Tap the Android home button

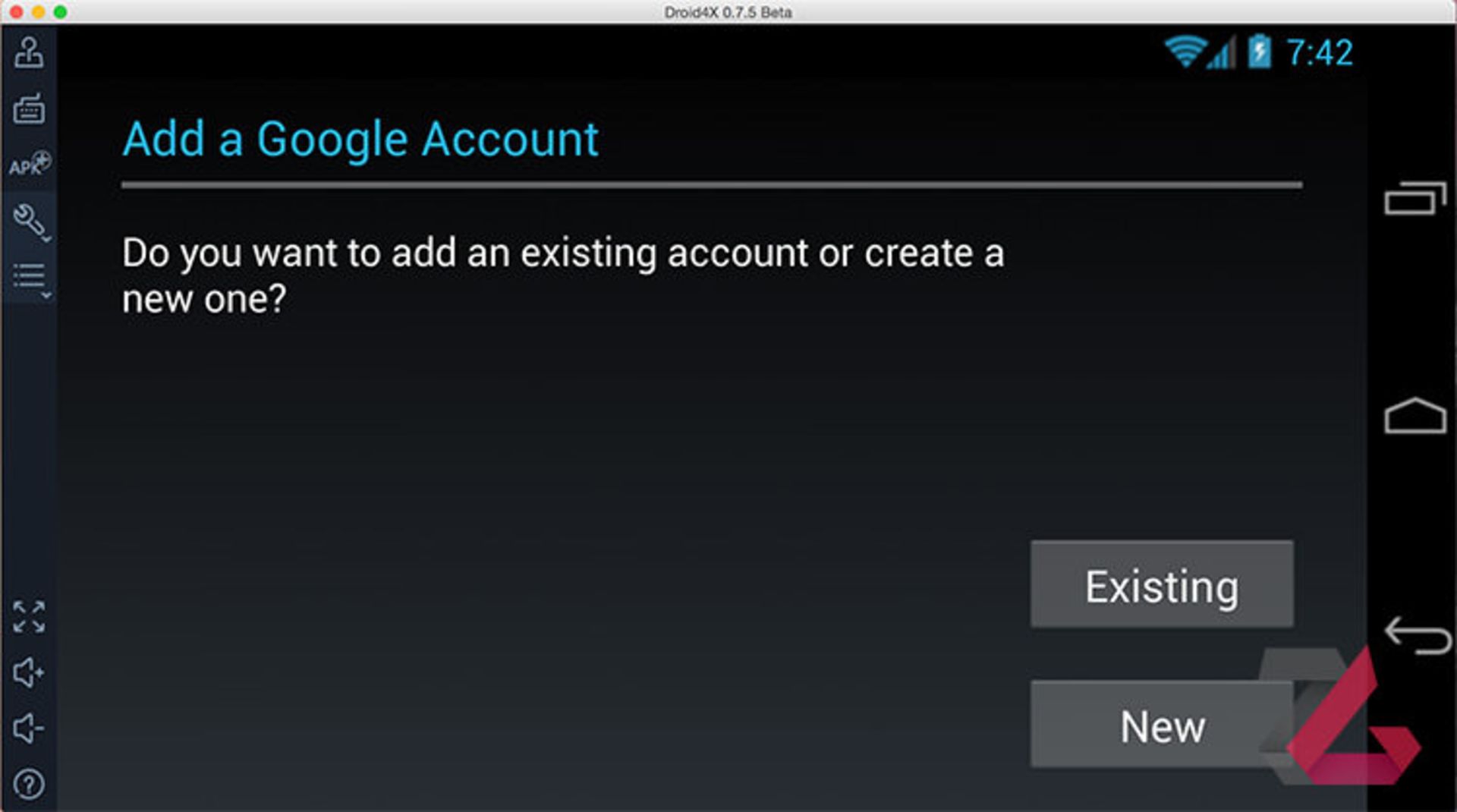point(1415,415)
